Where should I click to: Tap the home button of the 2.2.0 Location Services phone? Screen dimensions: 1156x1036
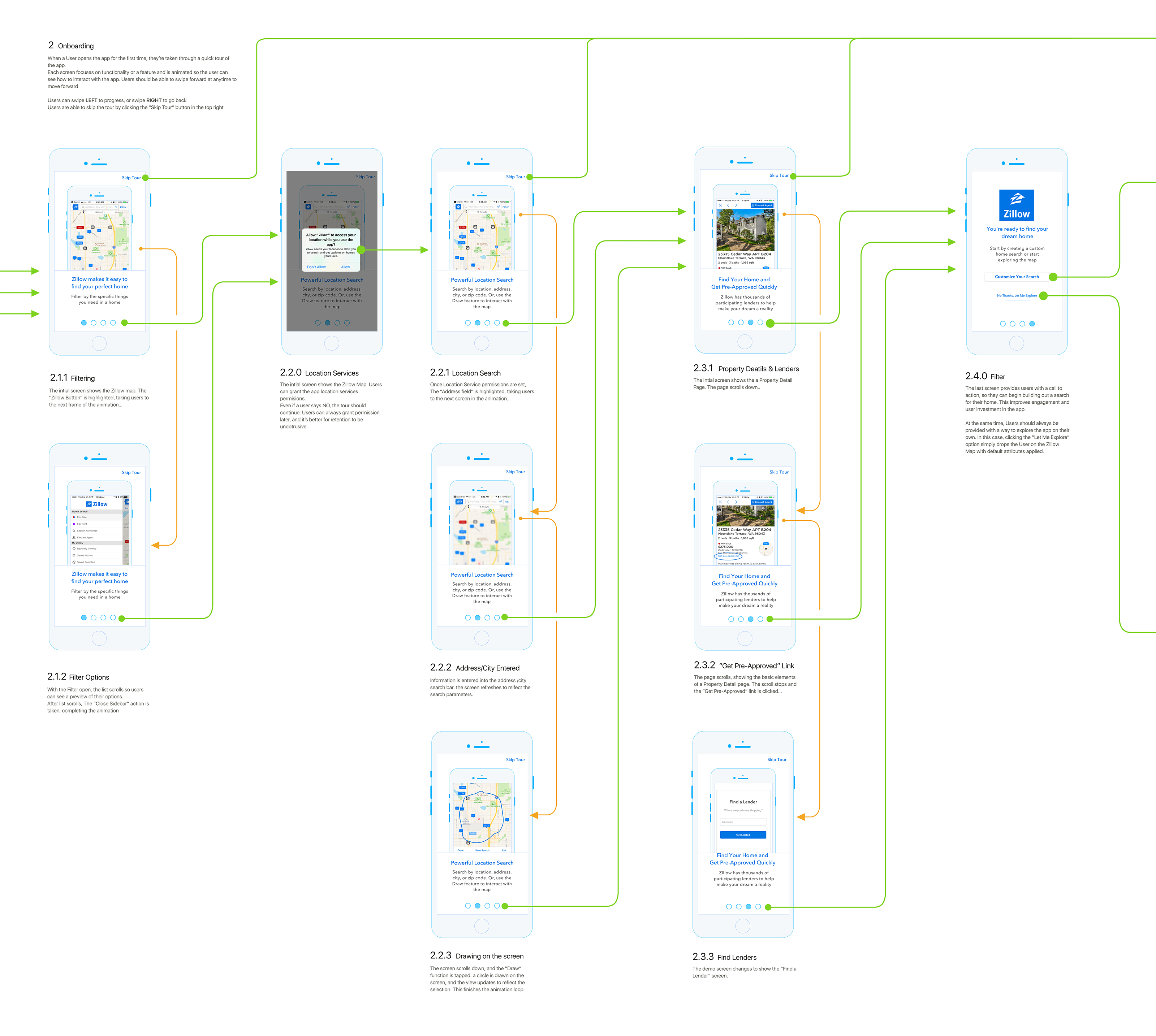pos(331,343)
